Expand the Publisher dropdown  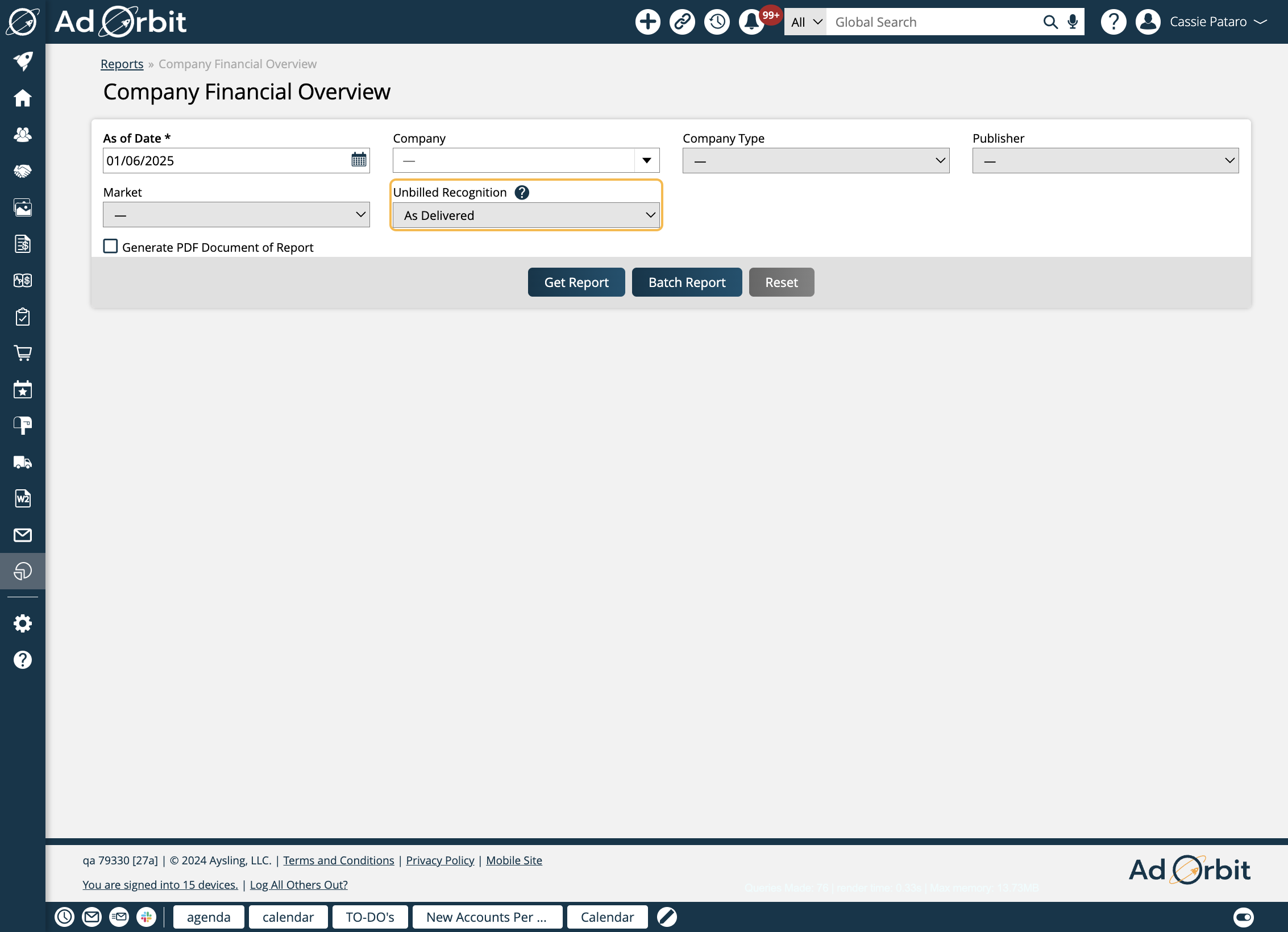(x=1105, y=161)
